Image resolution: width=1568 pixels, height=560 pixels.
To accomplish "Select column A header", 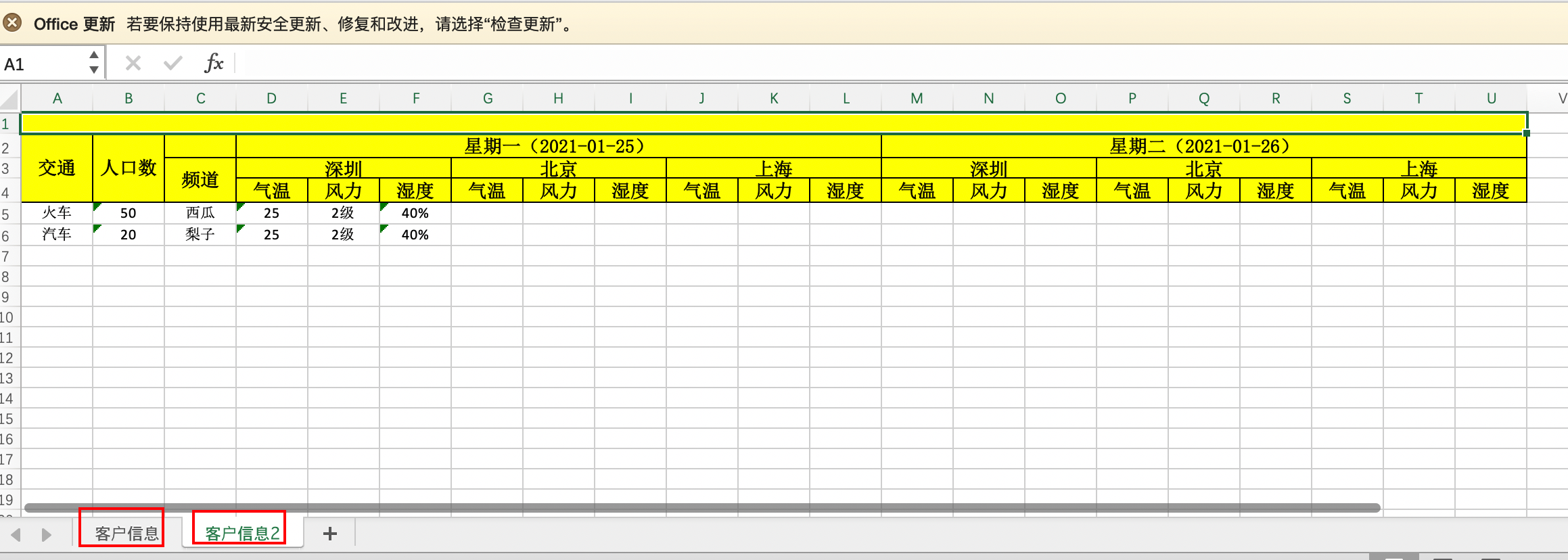I will [x=57, y=99].
